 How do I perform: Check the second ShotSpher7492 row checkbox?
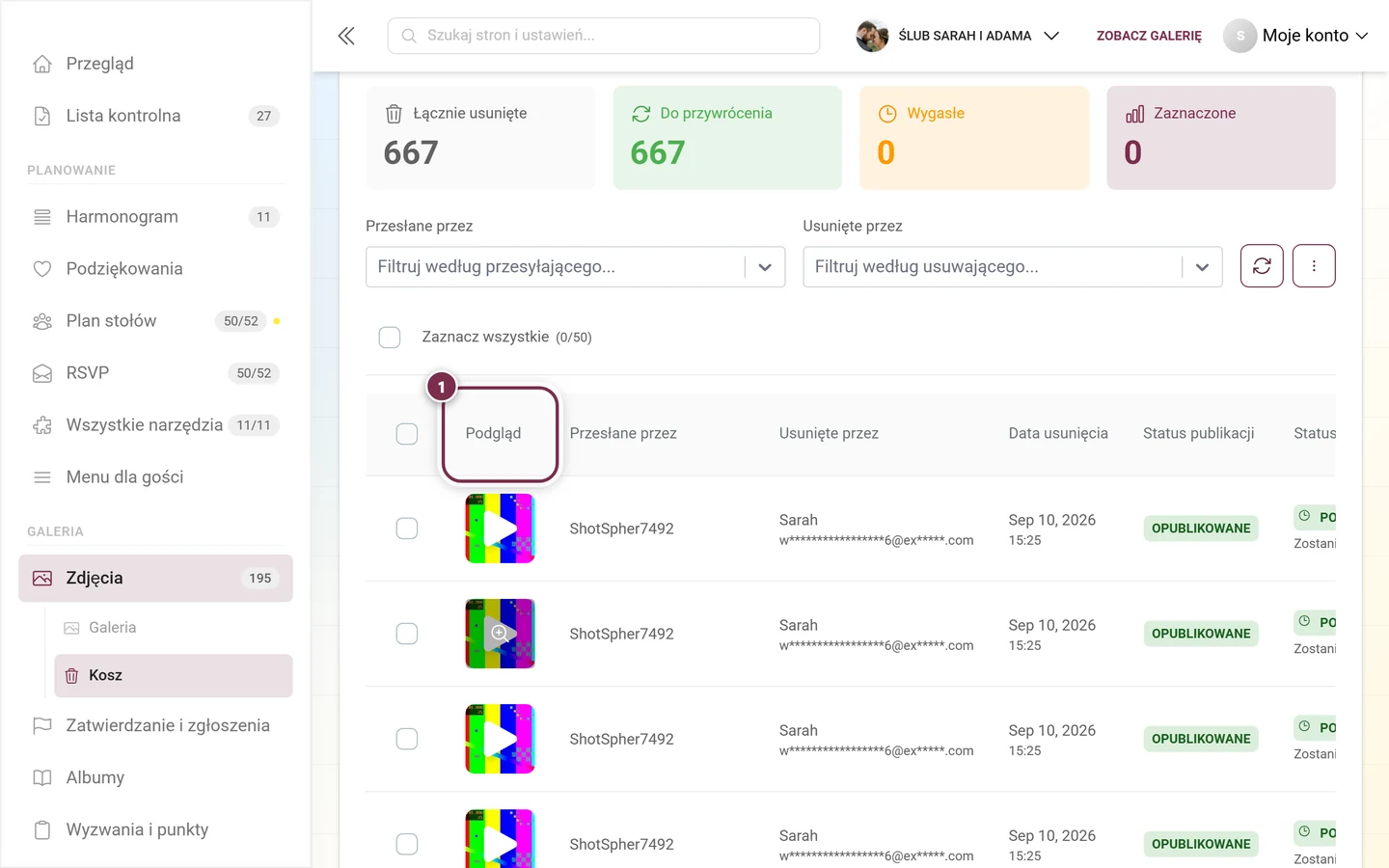coord(407,634)
